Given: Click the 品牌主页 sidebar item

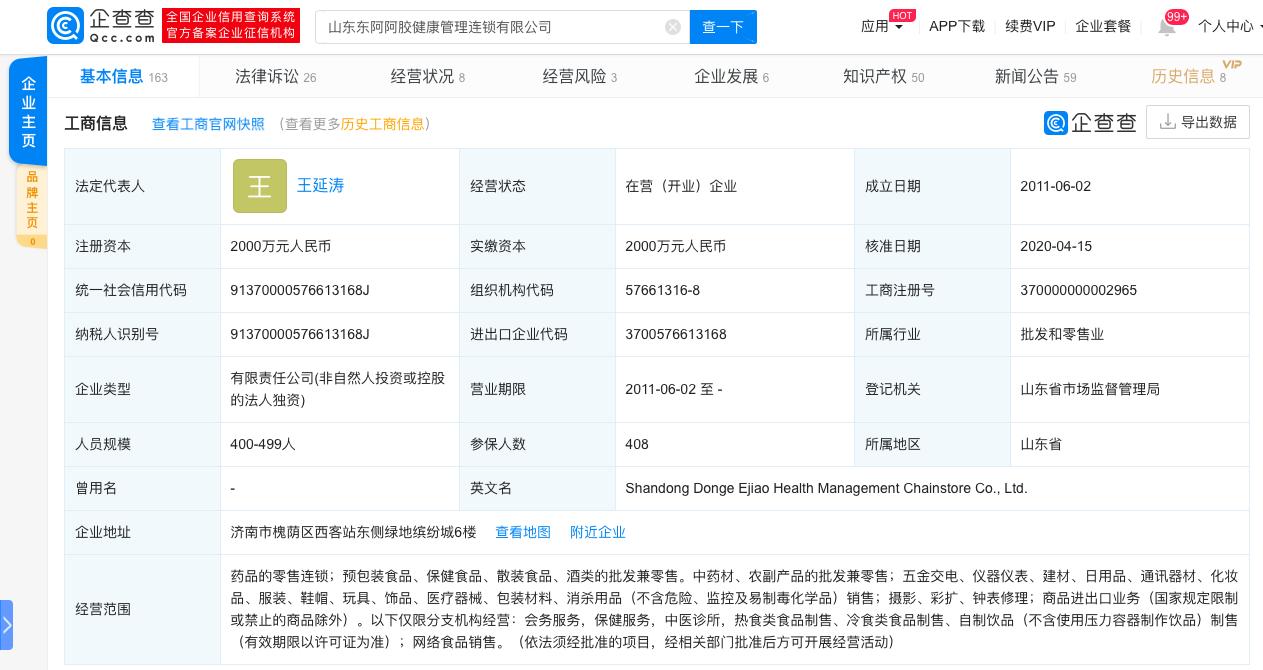Looking at the screenshot, I should tap(32, 199).
